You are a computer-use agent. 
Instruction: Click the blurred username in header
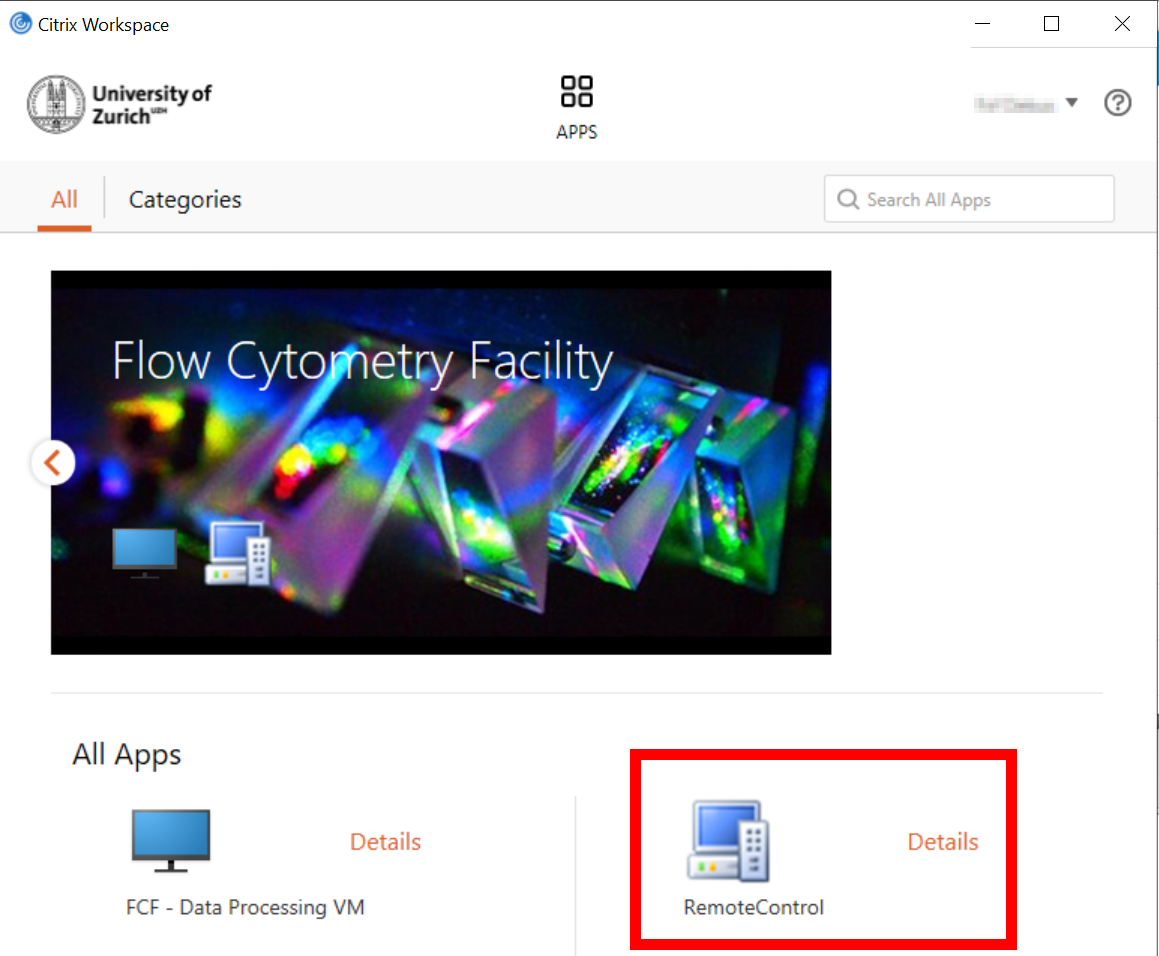point(1014,105)
